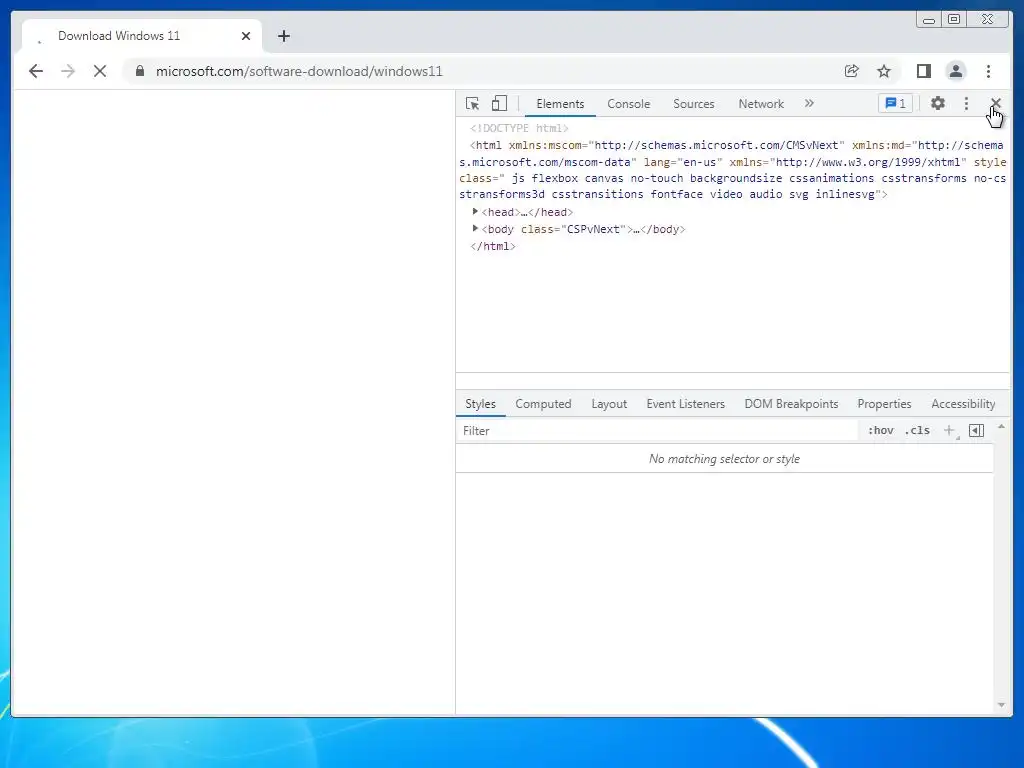Open the Network tab
The image size is (1024, 768).
[x=761, y=104]
